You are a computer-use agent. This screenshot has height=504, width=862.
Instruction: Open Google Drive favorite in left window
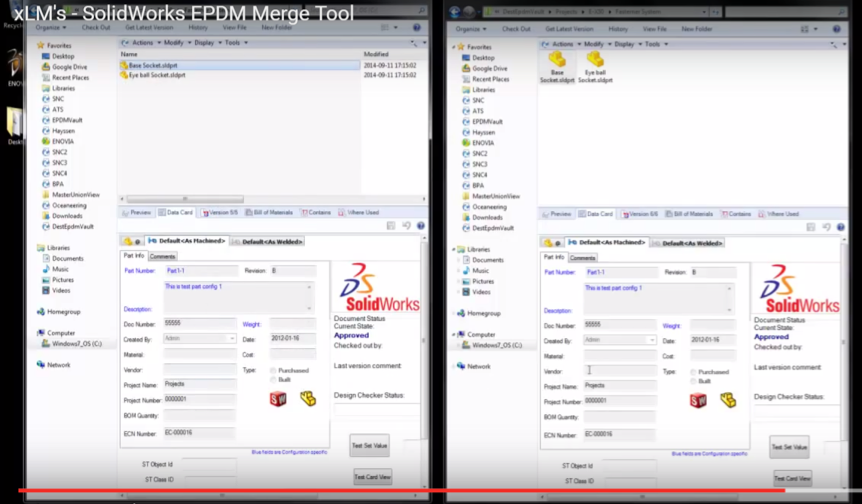[x=69, y=67]
